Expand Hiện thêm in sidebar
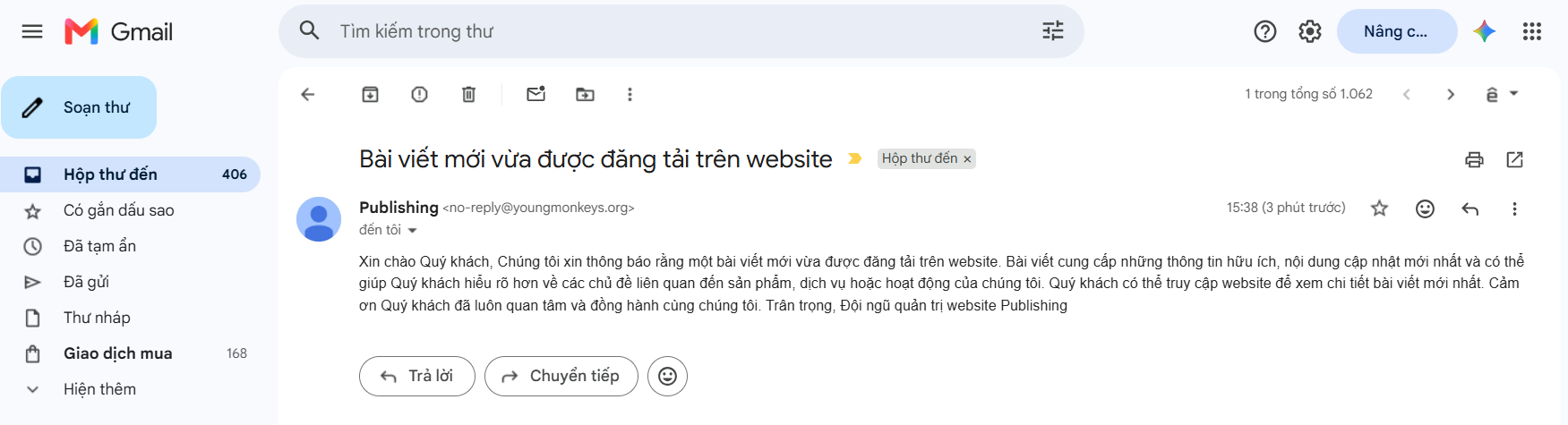The height and width of the screenshot is (425, 1568). pos(131,389)
